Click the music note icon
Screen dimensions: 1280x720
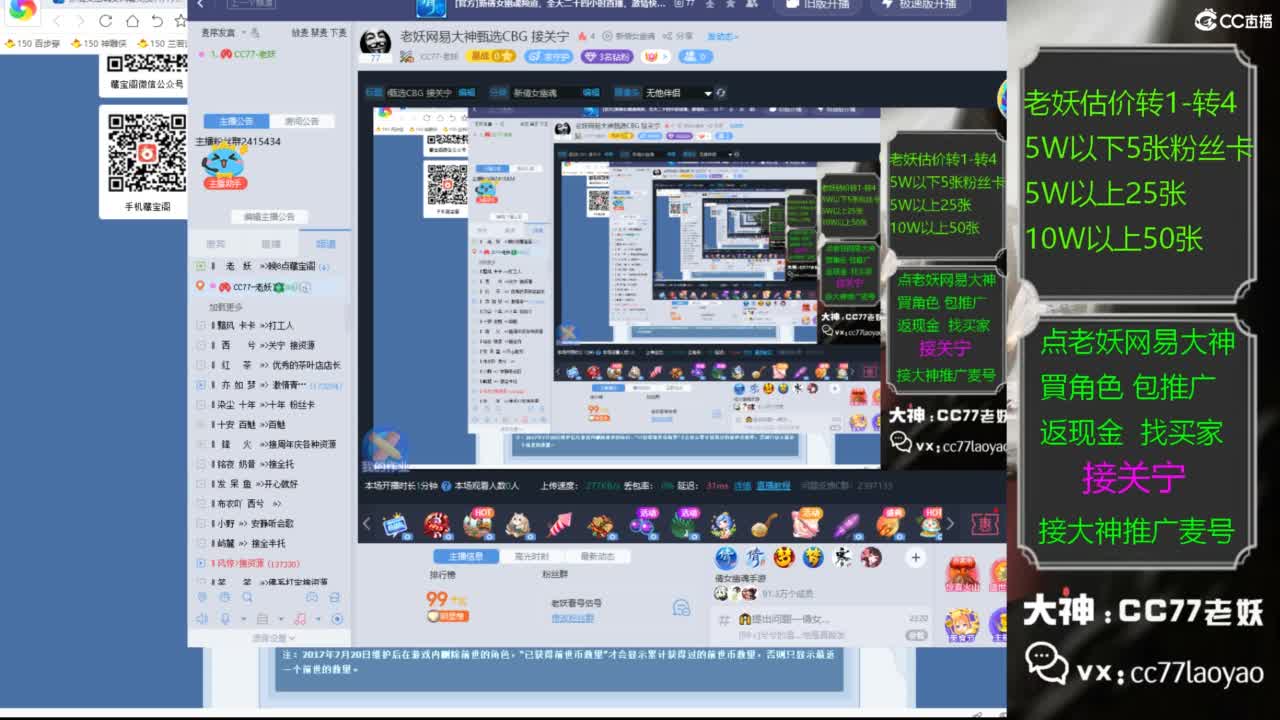coord(299,619)
